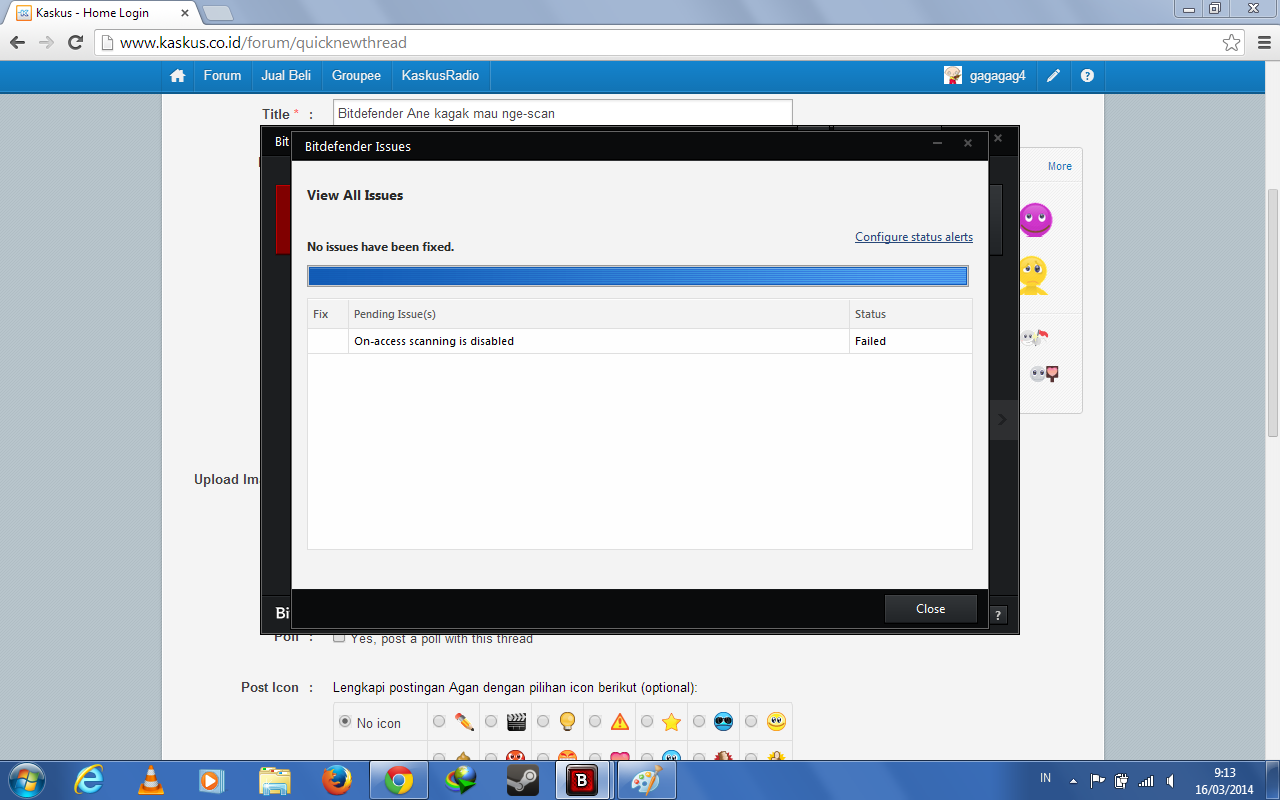Click Configure status alerts link
The height and width of the screenshot is (800, 1280).
914,237
